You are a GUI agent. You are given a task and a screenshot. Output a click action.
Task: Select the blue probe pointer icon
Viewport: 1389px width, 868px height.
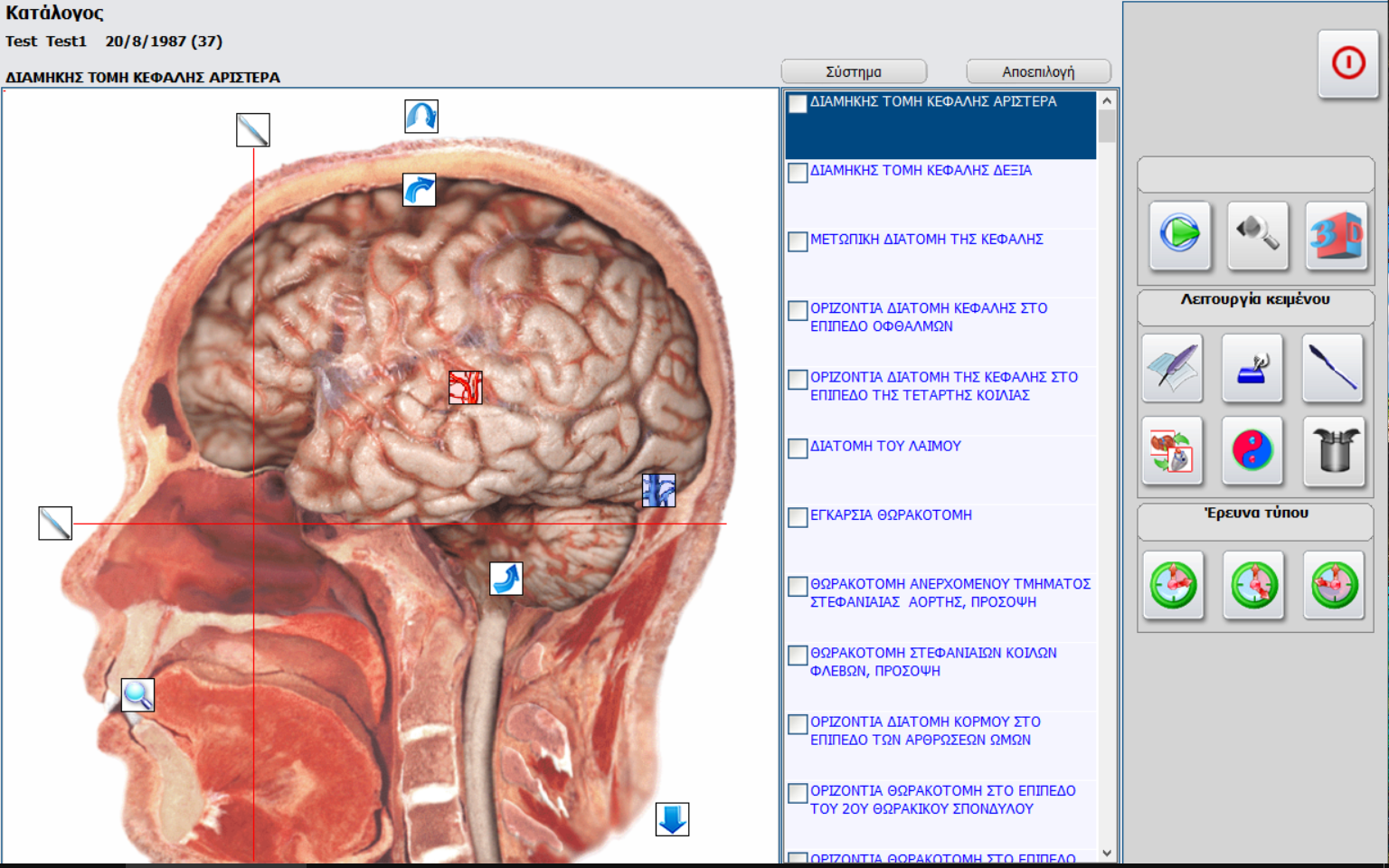1333,368
